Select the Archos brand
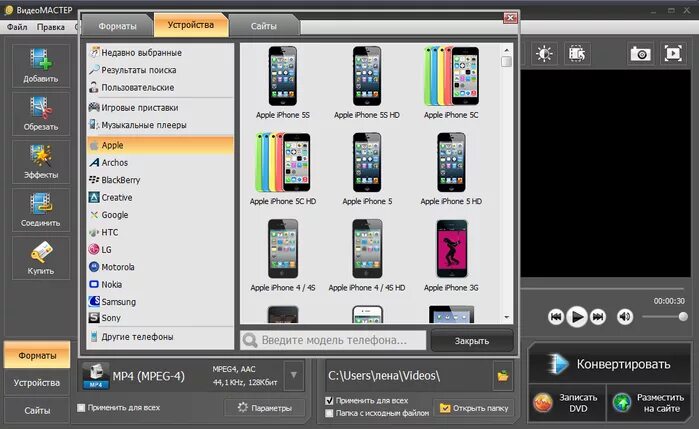The height and width of the screenshot is (429, 699). click(x=160, y=162)
